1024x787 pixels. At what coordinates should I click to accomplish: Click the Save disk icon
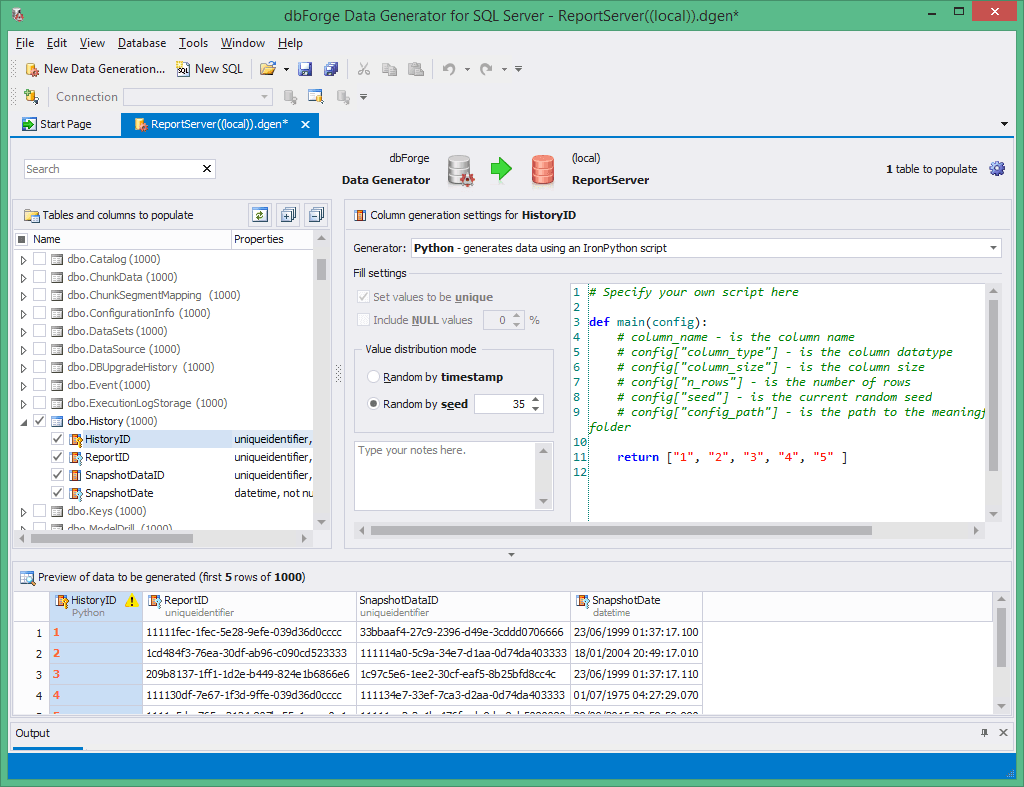[x=305, y=69]
